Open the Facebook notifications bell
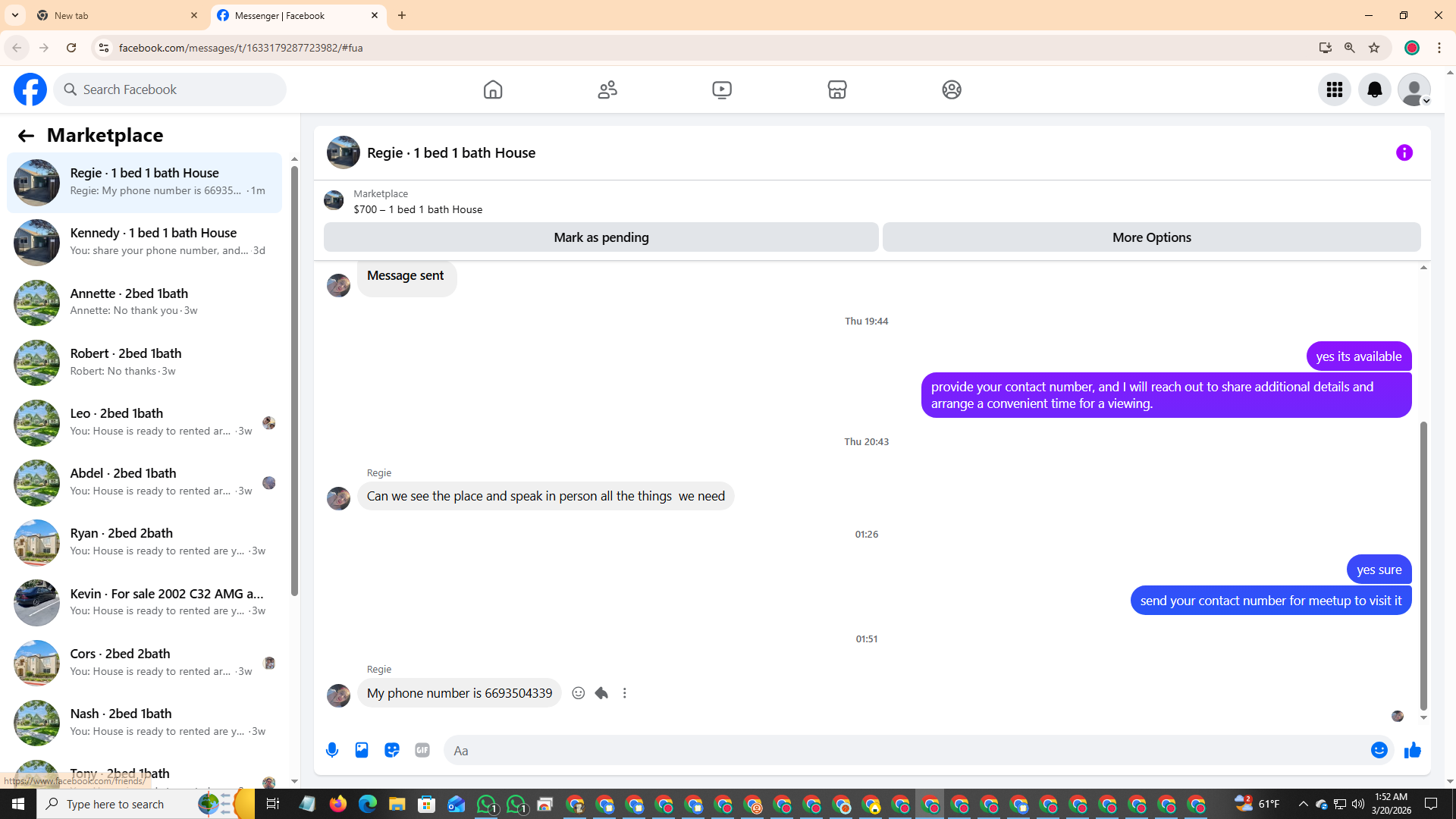 coord(1374,89)
